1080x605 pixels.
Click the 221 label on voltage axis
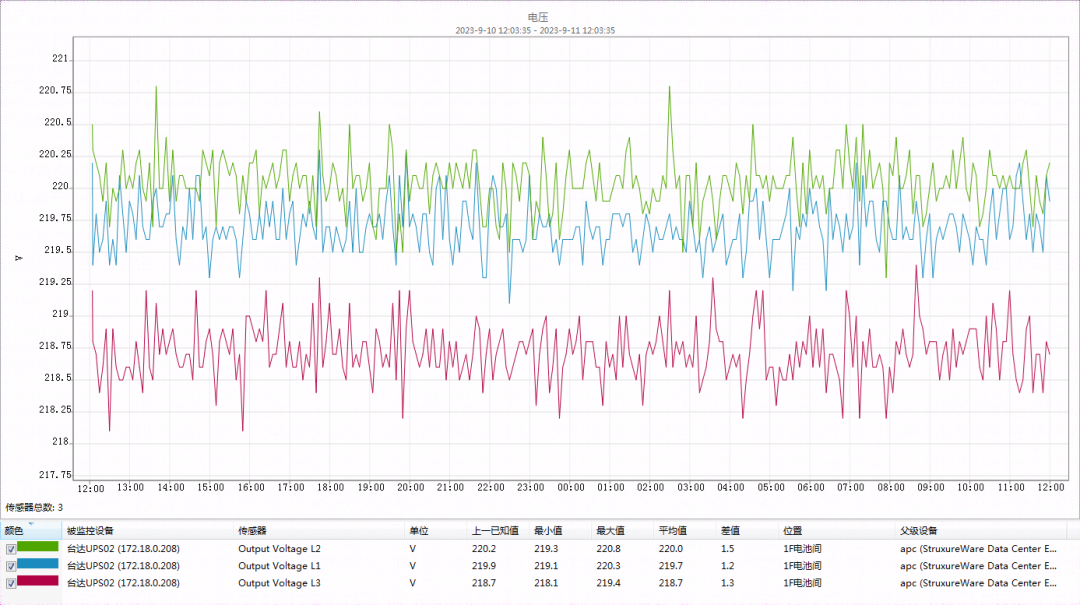click(x=61, y=59)
